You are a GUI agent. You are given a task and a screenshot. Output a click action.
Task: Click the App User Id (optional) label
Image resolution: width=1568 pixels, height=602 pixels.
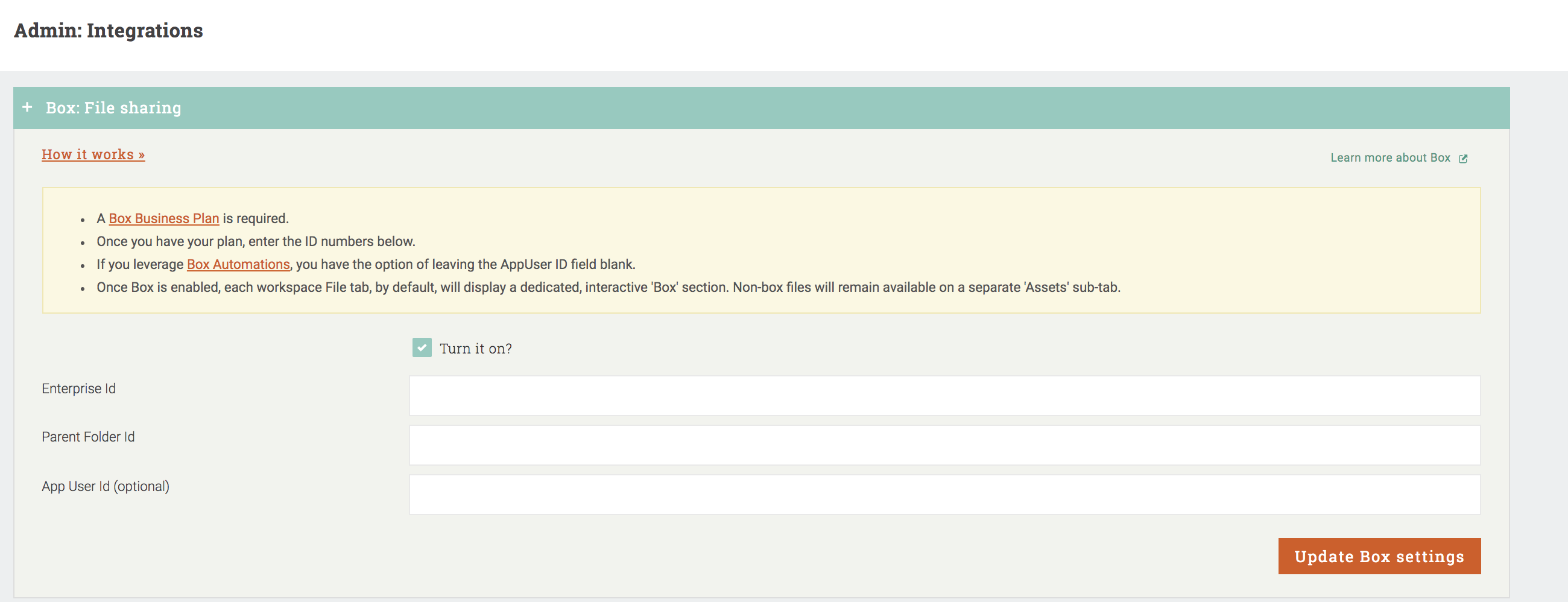coord(106,486)
